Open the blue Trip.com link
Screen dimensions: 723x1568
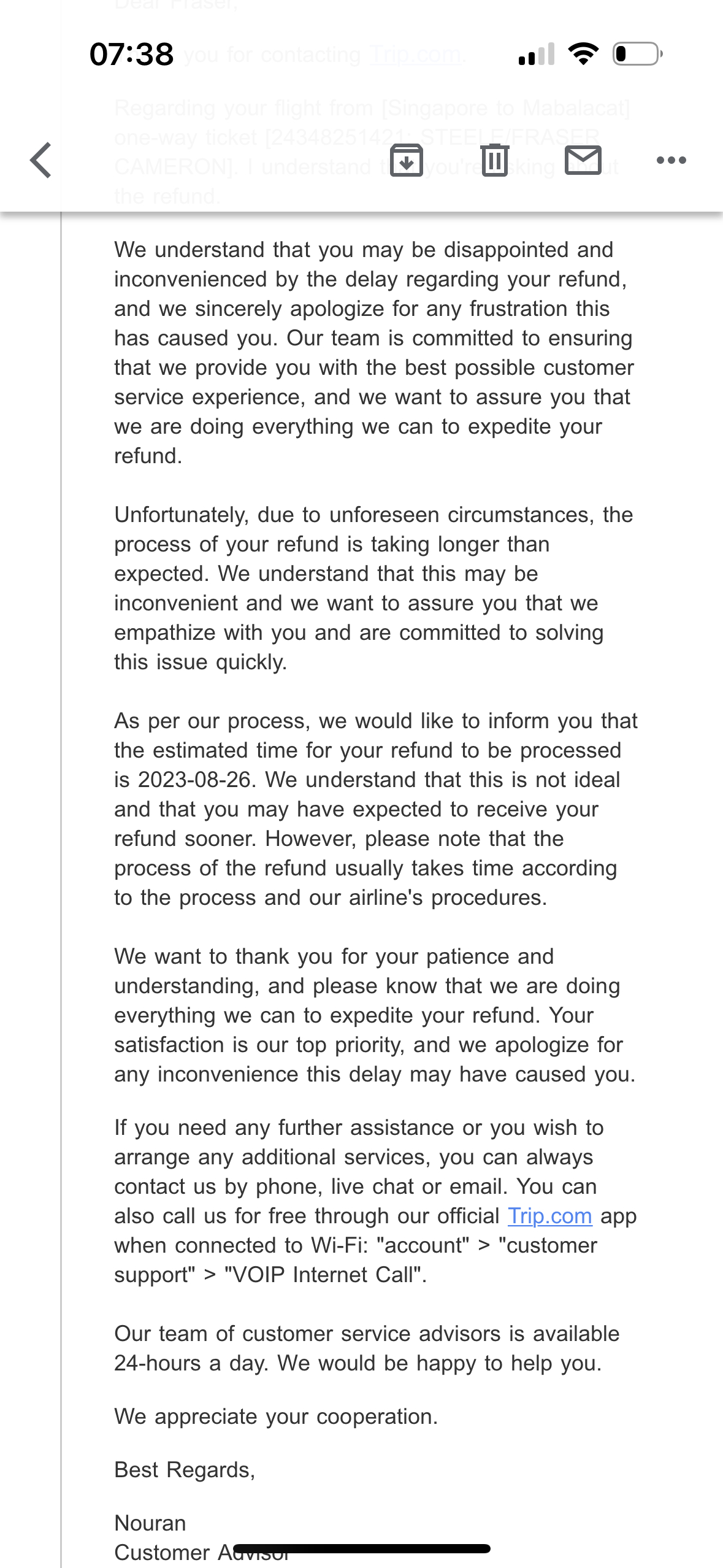tap(549, 1216)
